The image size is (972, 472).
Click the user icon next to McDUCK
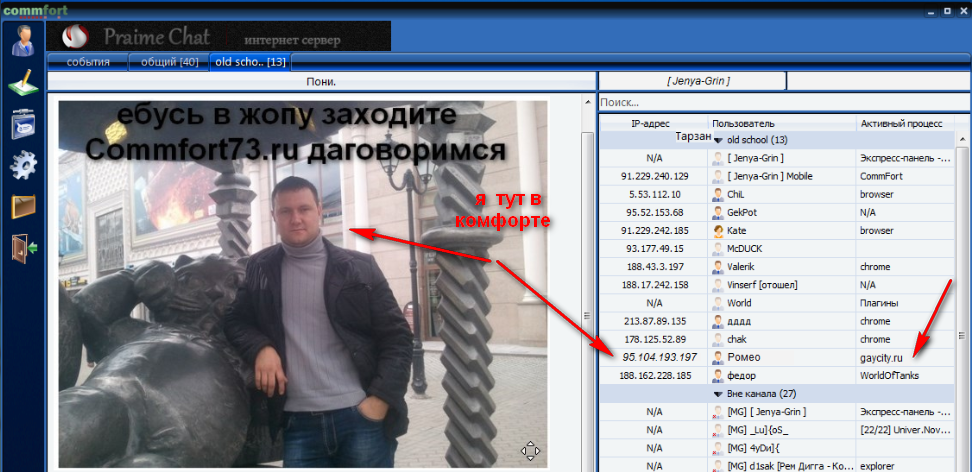[718, 249]
